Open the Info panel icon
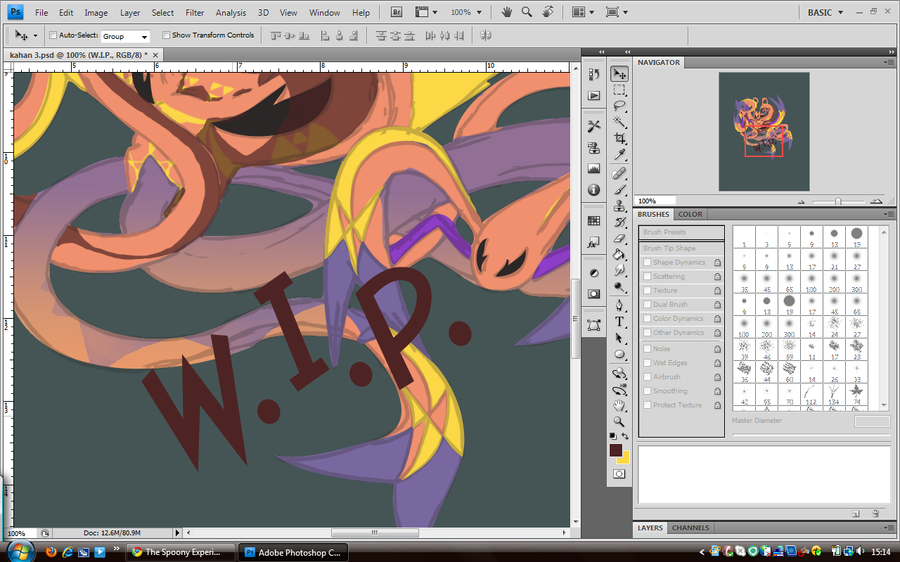Image resolution: width=900 pixels, height=562 pixels. tap(594, 189)
